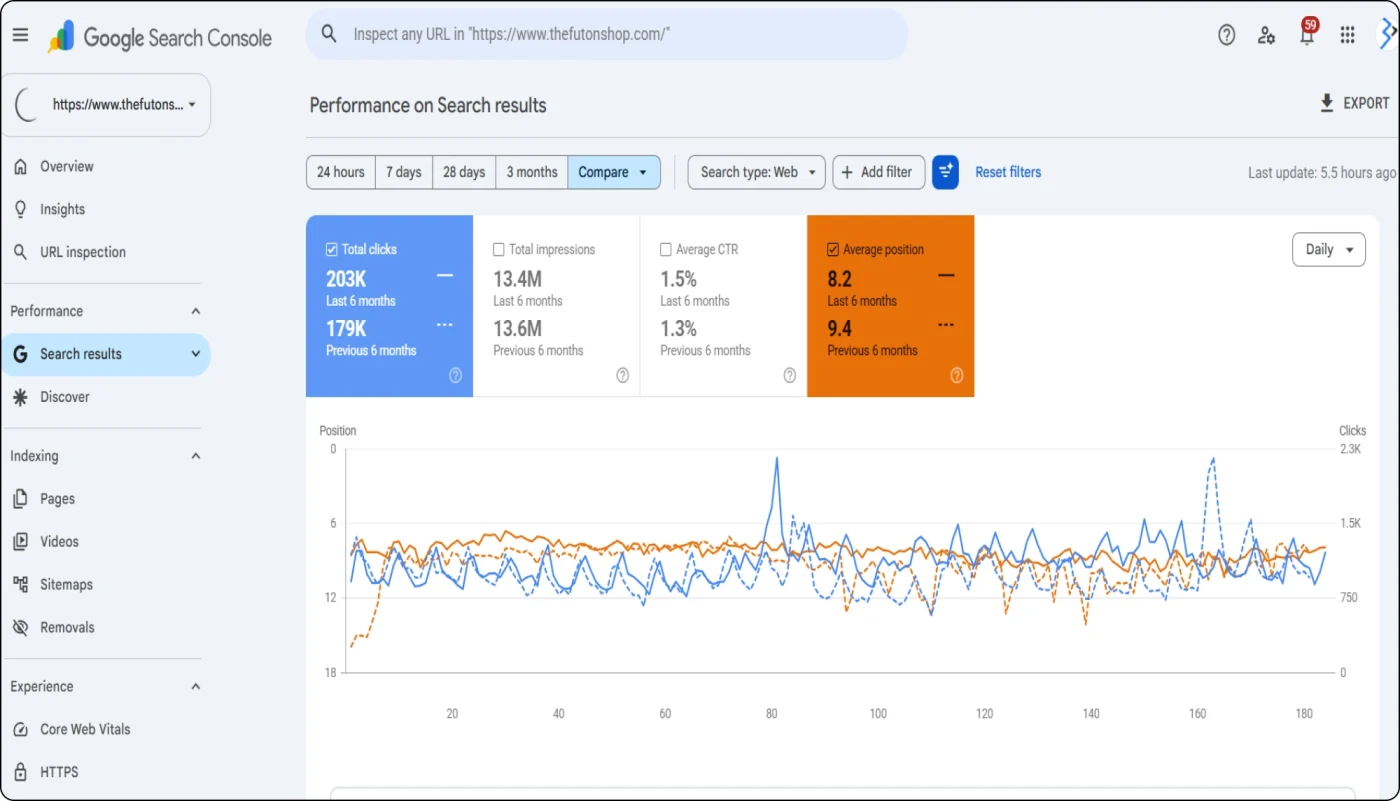Click the Pages document icon
The width and height of the screenshot is (1400, 801).
pyautogui.click(x=20, y=499)
